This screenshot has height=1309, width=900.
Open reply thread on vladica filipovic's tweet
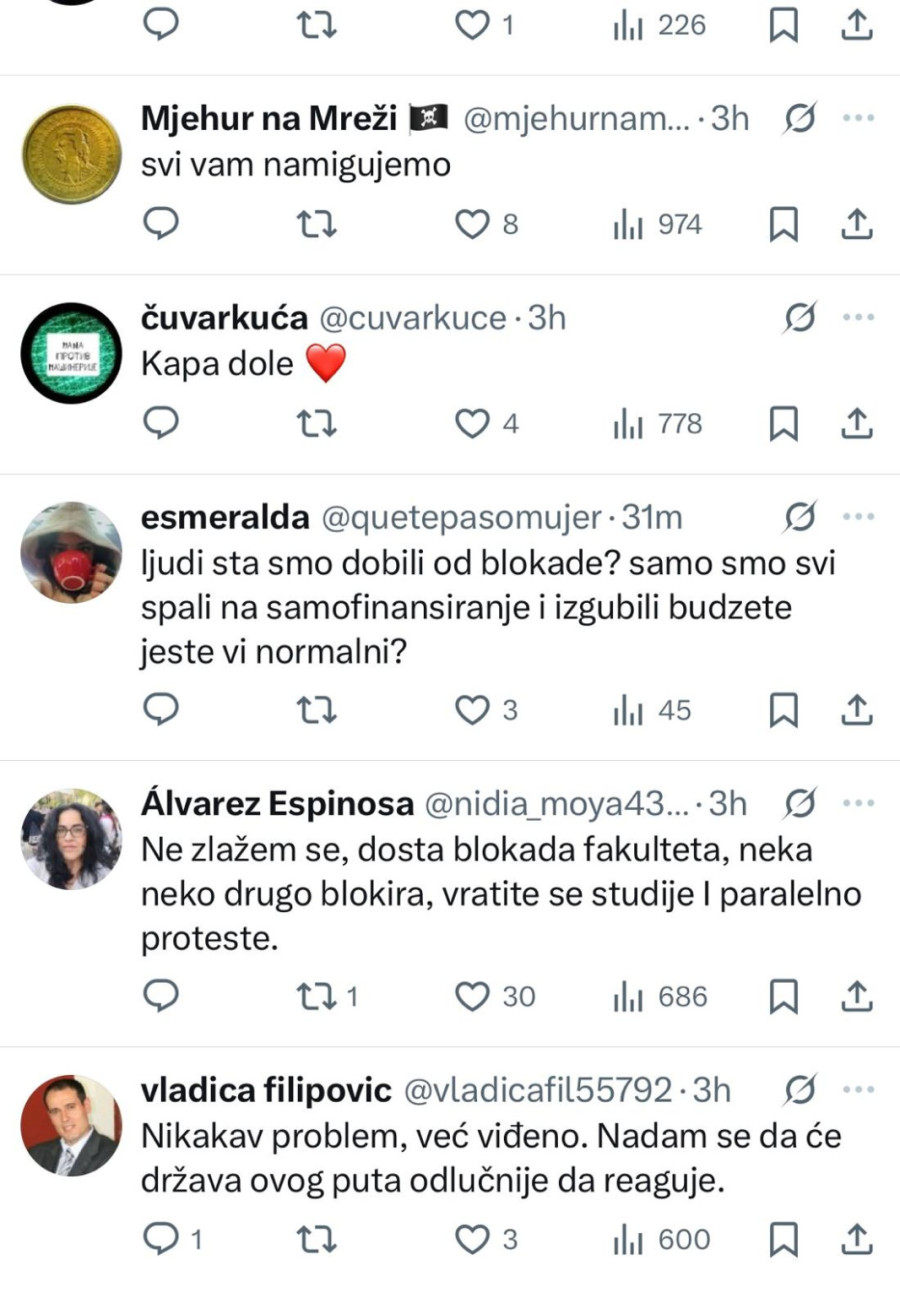coord(161,1241)
